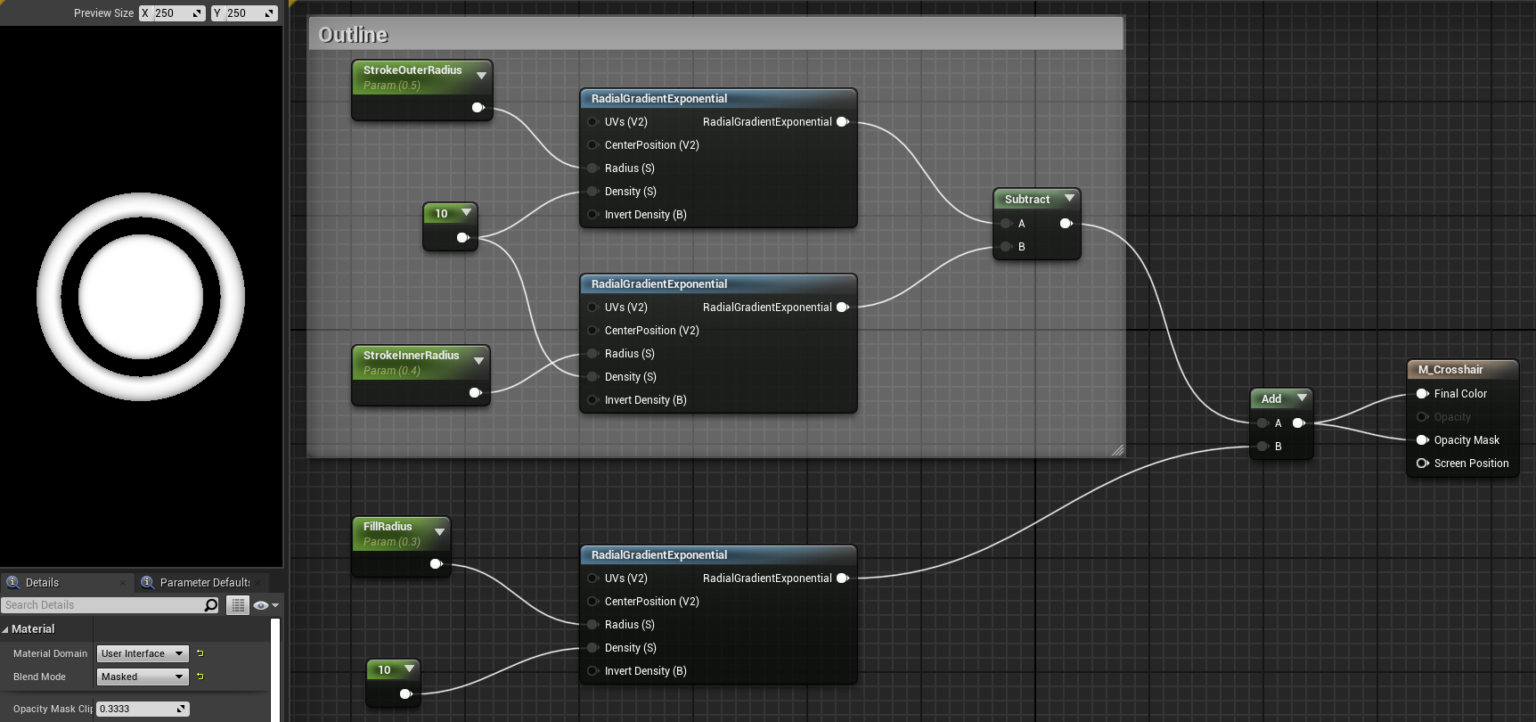Screen dimensions: 1536x722
Task: Click the top RadialGradientExponential node's output pin
Action: [843, 121]
